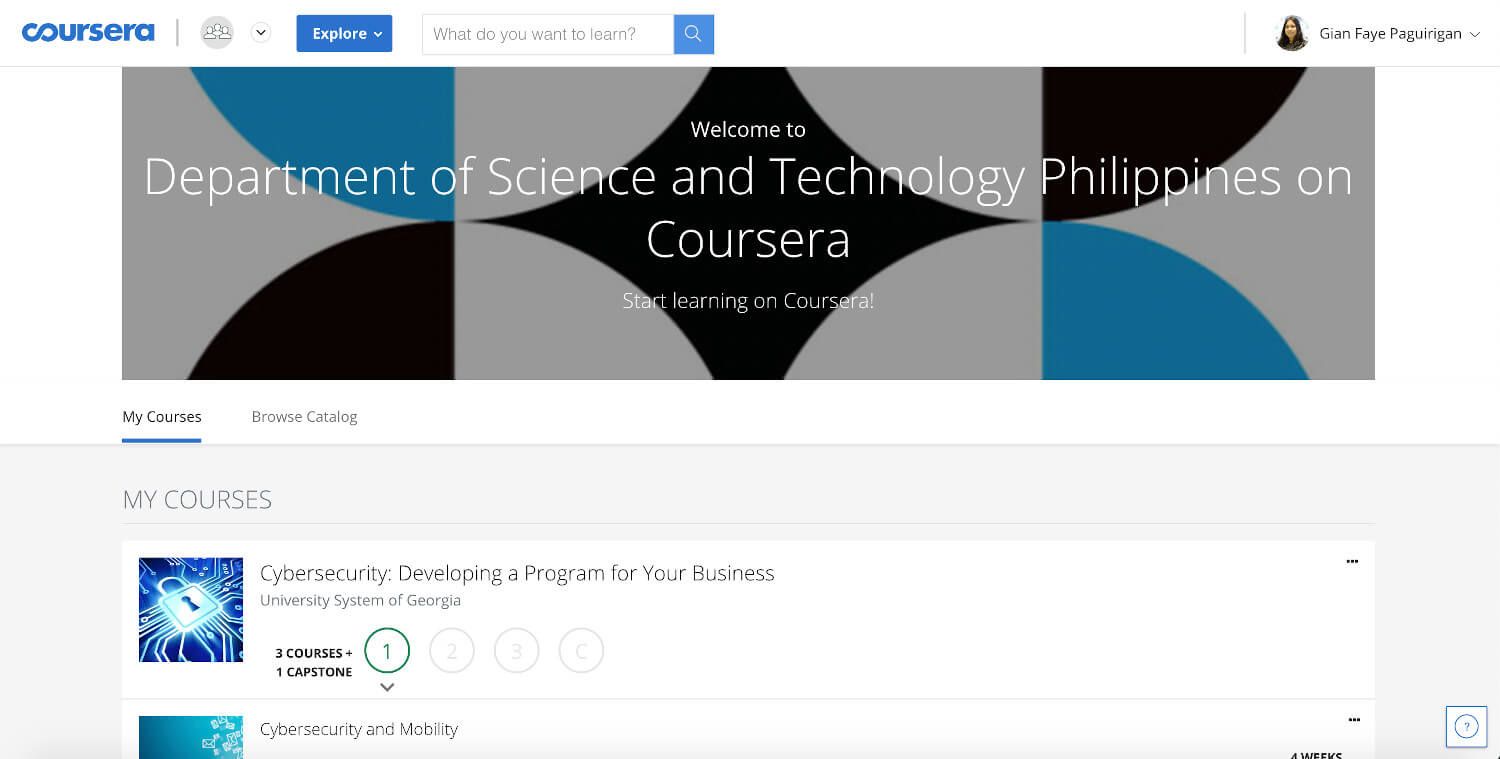Select course 1 circle in specialization
This screenshot has width=1500, height=759.
point(387,651)
